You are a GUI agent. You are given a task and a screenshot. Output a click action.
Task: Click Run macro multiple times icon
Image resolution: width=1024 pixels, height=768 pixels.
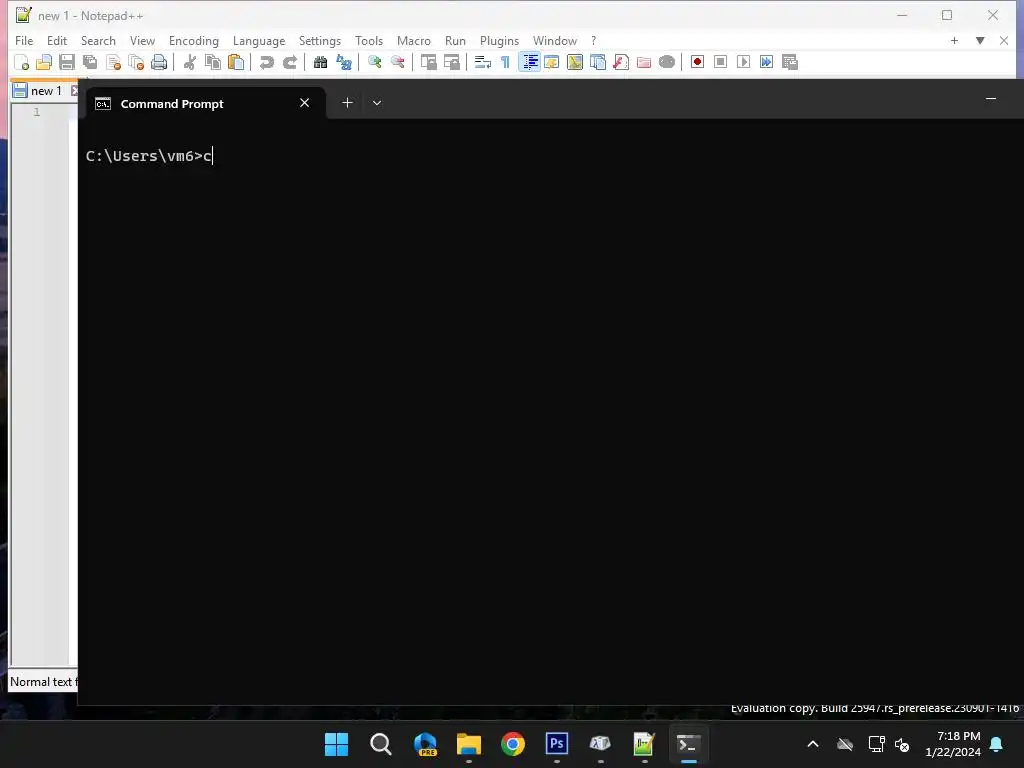[x=767, y=62]
